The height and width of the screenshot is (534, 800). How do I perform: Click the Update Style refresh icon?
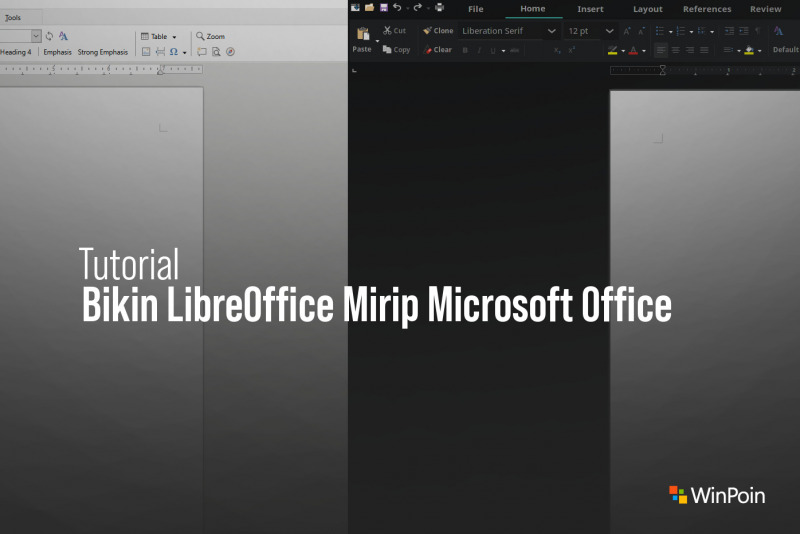point(49,36)
